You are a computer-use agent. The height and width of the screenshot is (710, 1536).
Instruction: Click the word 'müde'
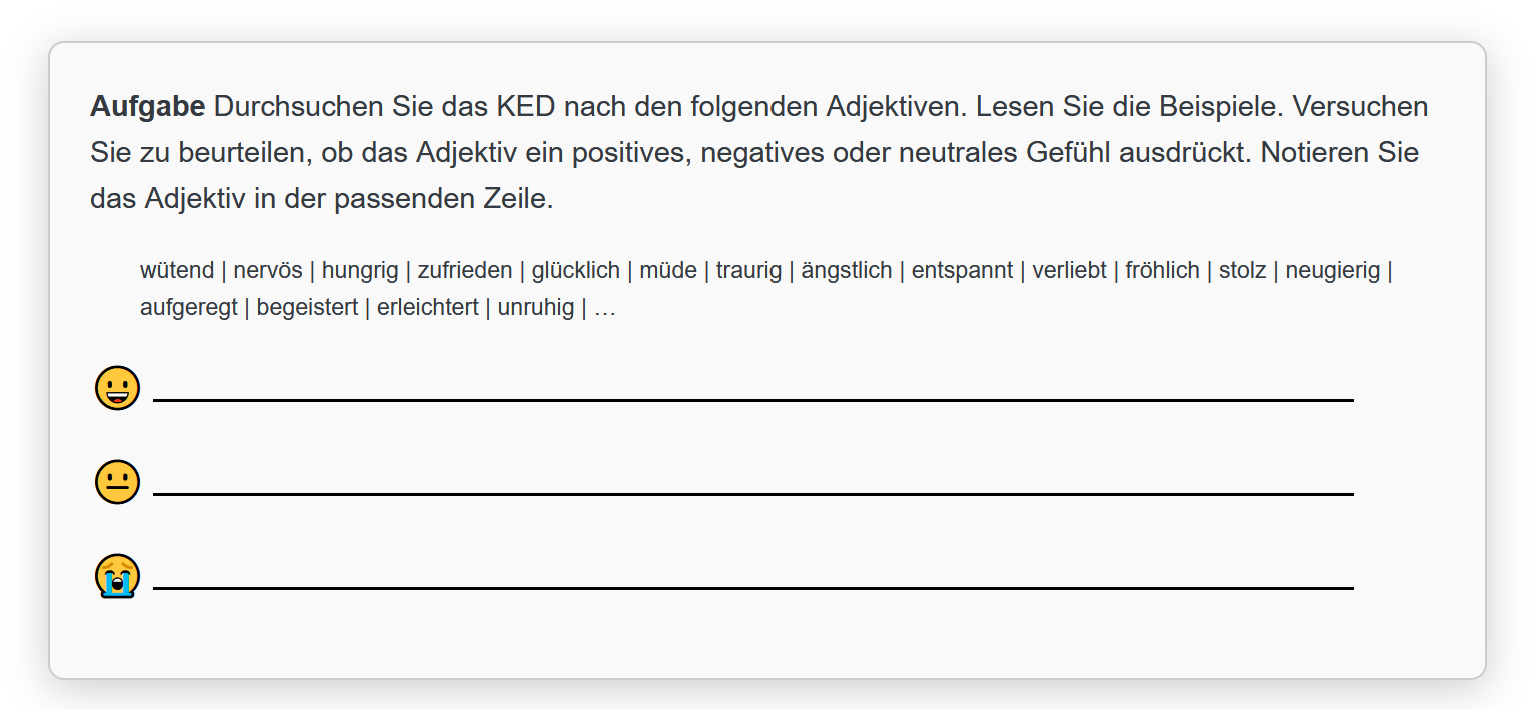pos(668,270)
